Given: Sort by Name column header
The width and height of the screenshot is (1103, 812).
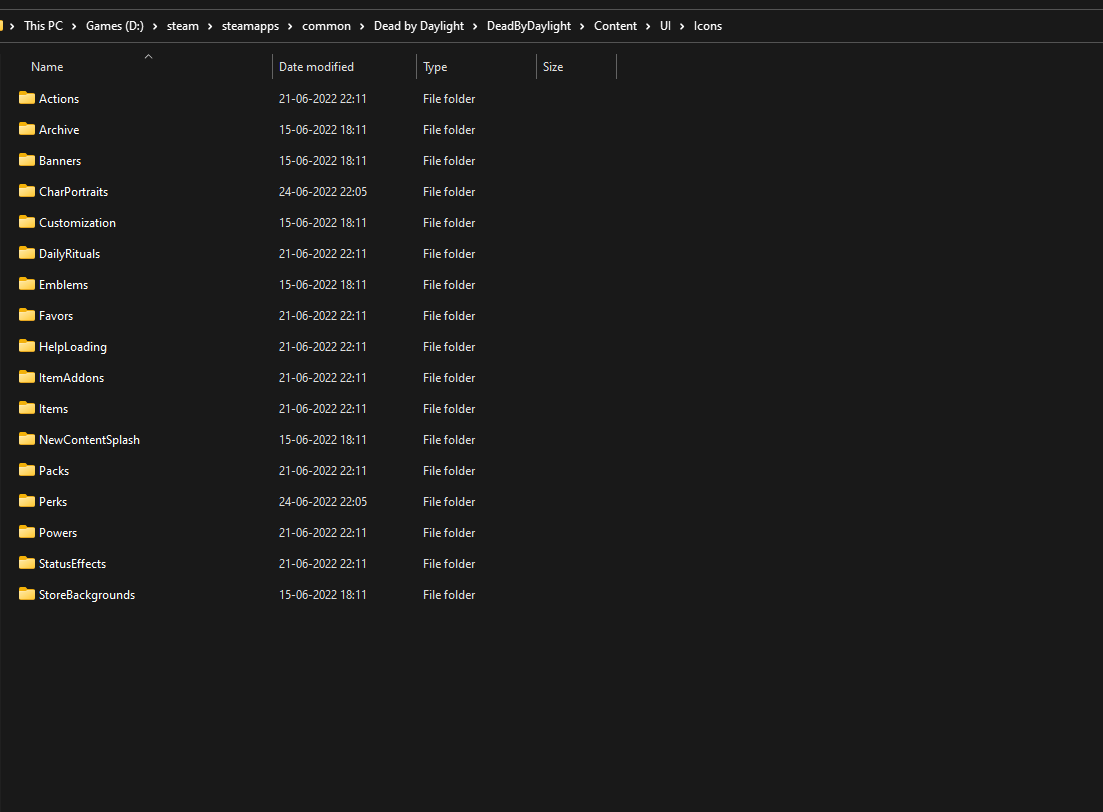Looking at the screenshot, I should tap(47, 67).
